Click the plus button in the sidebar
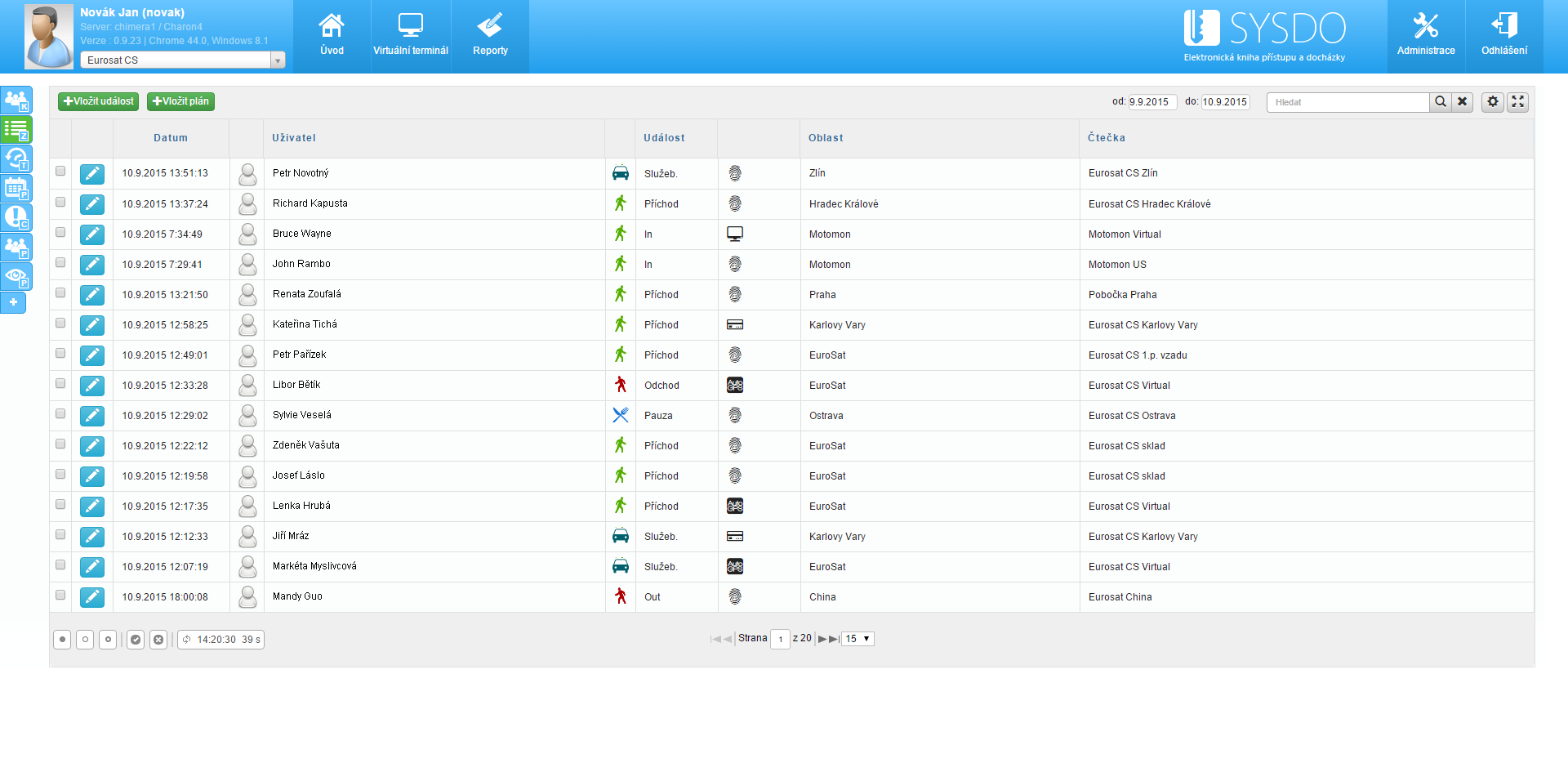Image resolution: width=1568 pixels, height=781 pixels. coord(13,302)
